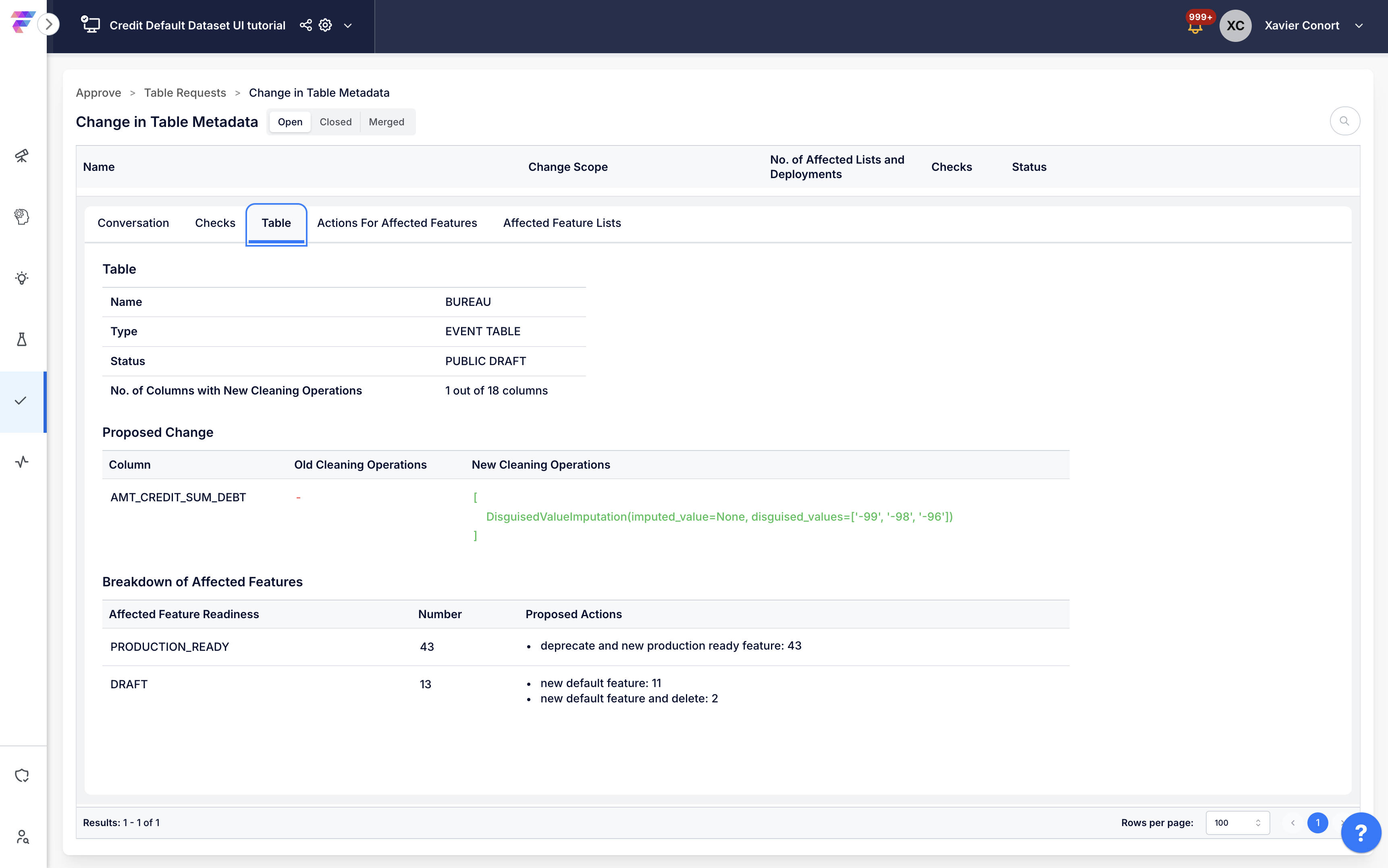Show Merged requests filter
Image resolution: width=1388 pixels, height=868 pixels.
386,122
